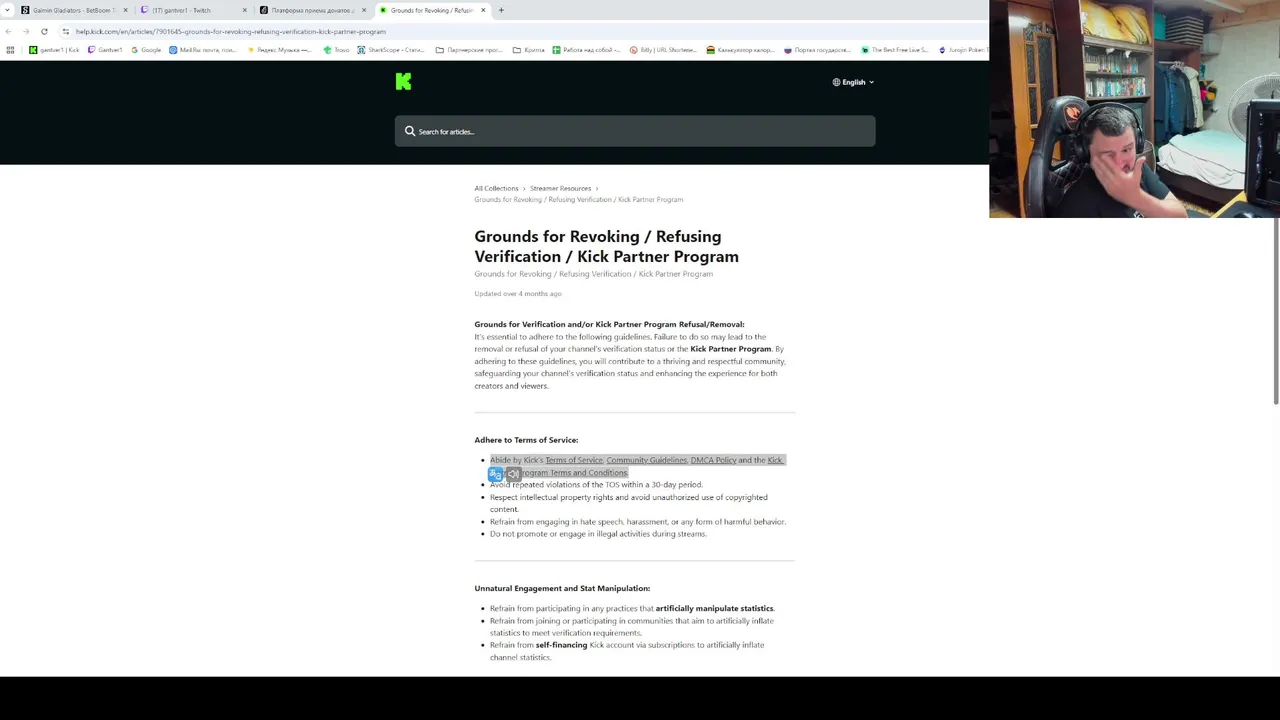Close the Grounds for Revoking tab
The image size is (1280, 720).
[483, 10]
